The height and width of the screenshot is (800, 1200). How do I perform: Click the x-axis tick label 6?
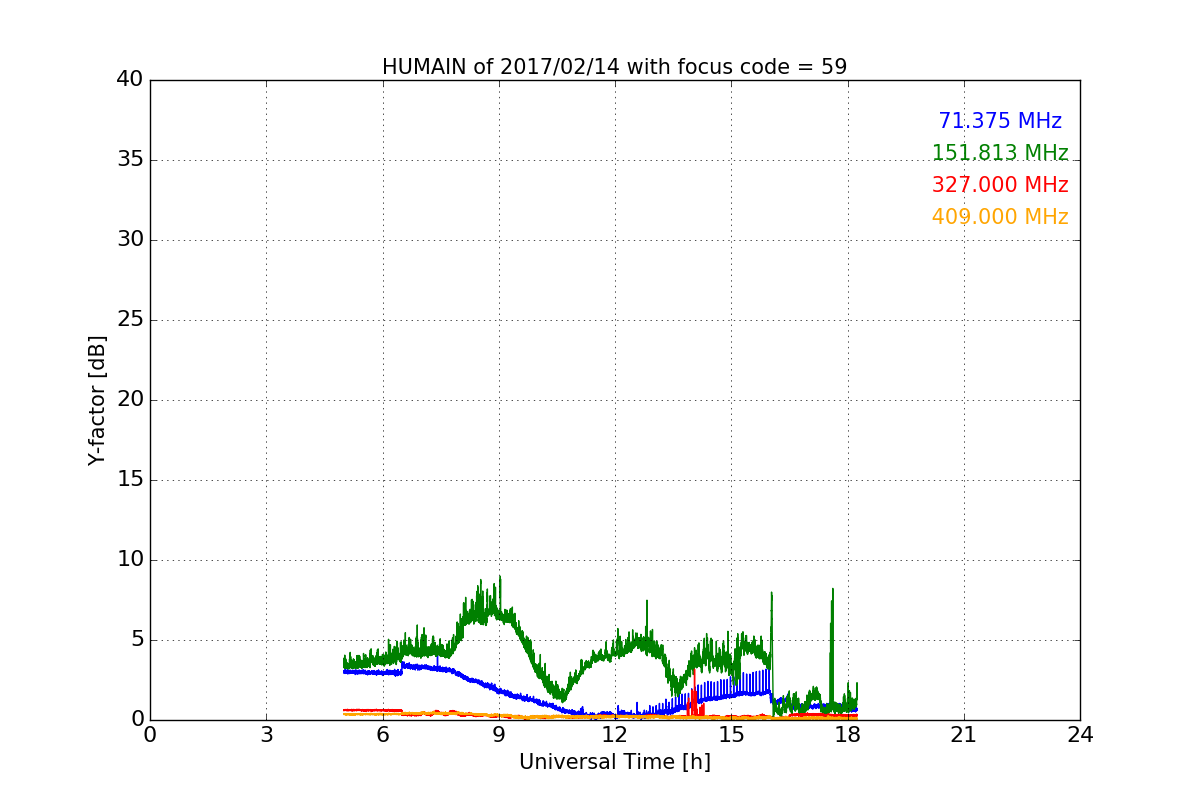(x=383, y=735)
